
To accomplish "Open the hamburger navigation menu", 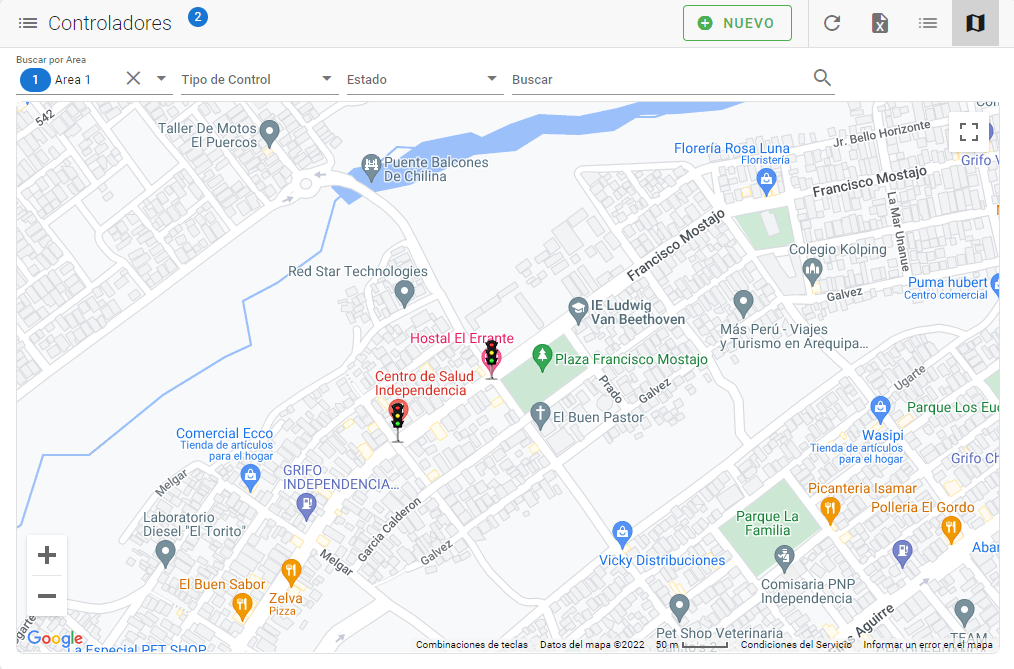I will point(28,23).
